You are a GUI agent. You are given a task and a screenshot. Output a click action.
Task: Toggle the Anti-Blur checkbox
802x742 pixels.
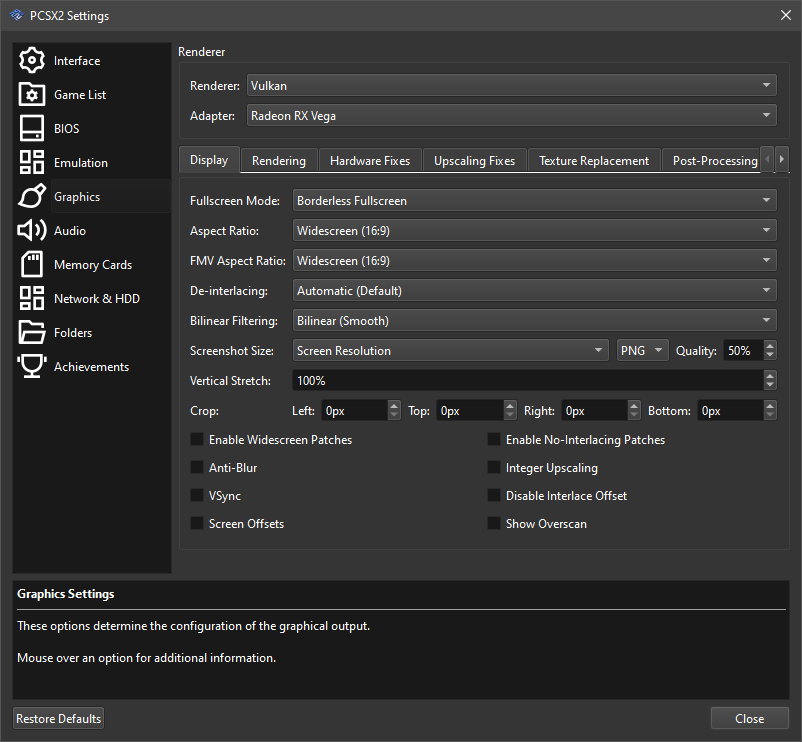(197, 467)
